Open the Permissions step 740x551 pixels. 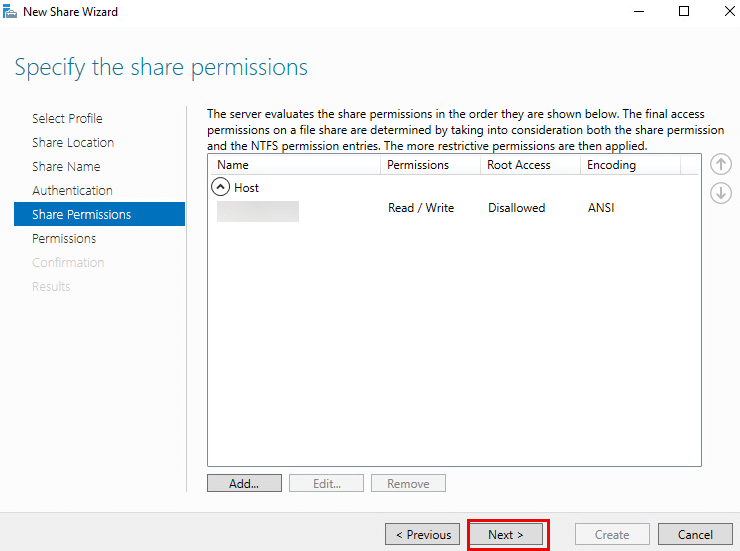[64, 238]
